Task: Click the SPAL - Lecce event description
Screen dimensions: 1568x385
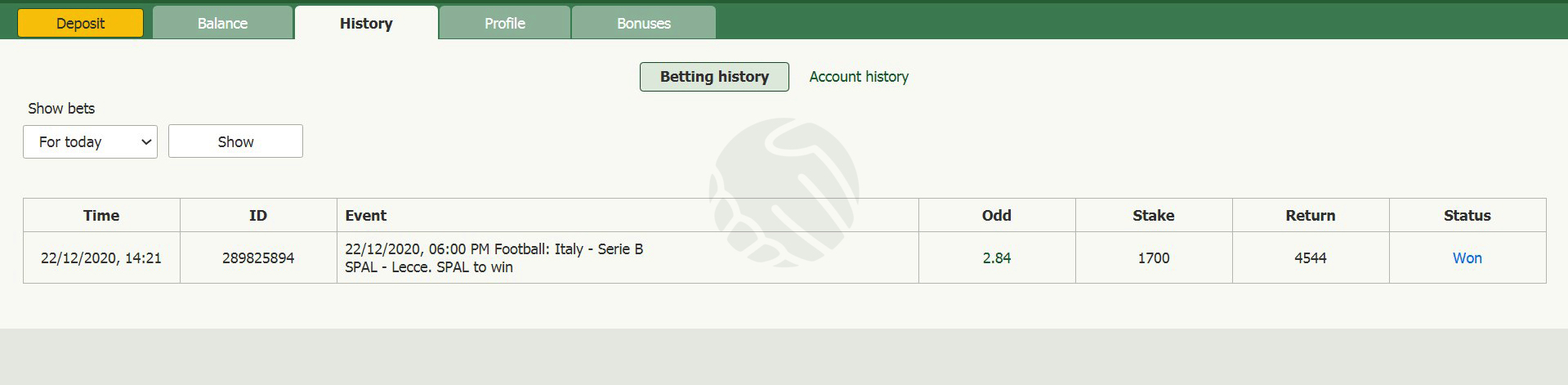Action: (429, 267)
